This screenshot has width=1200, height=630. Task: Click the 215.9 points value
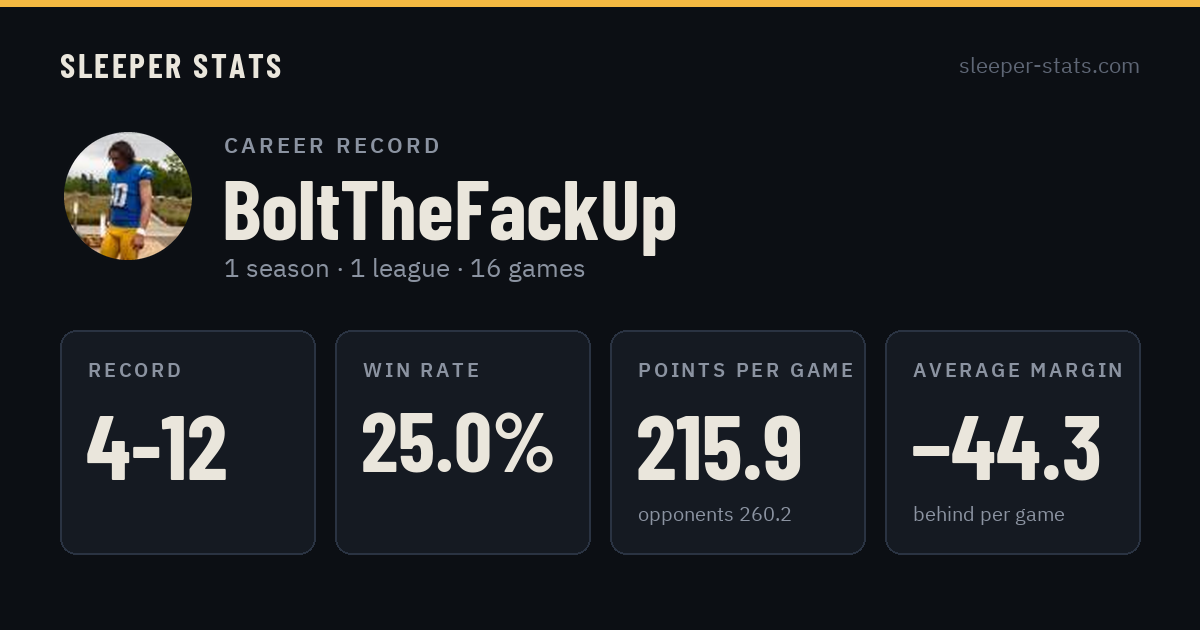(719, 447)
